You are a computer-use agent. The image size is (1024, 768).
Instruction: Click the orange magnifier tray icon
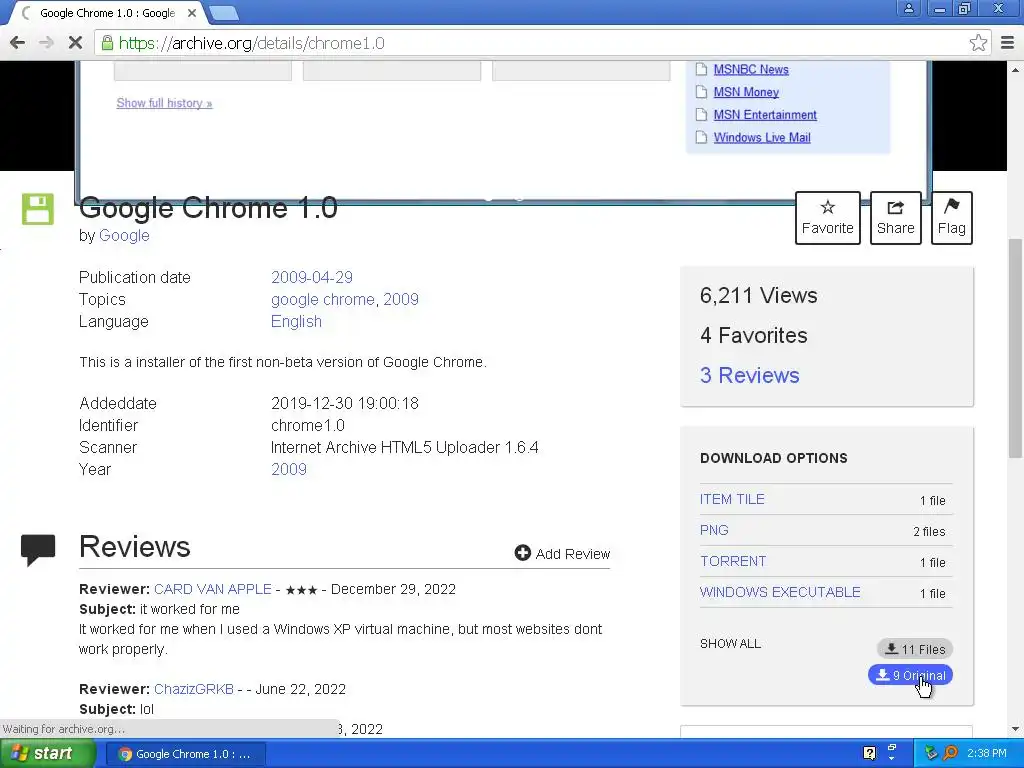pos(951,754)
